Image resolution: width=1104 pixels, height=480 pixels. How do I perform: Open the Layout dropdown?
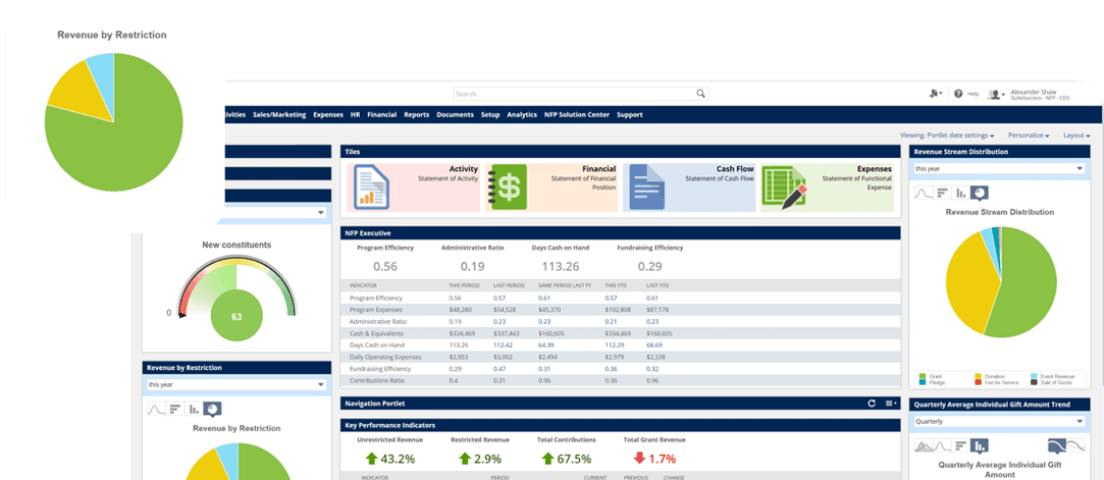click(1077, 135)
